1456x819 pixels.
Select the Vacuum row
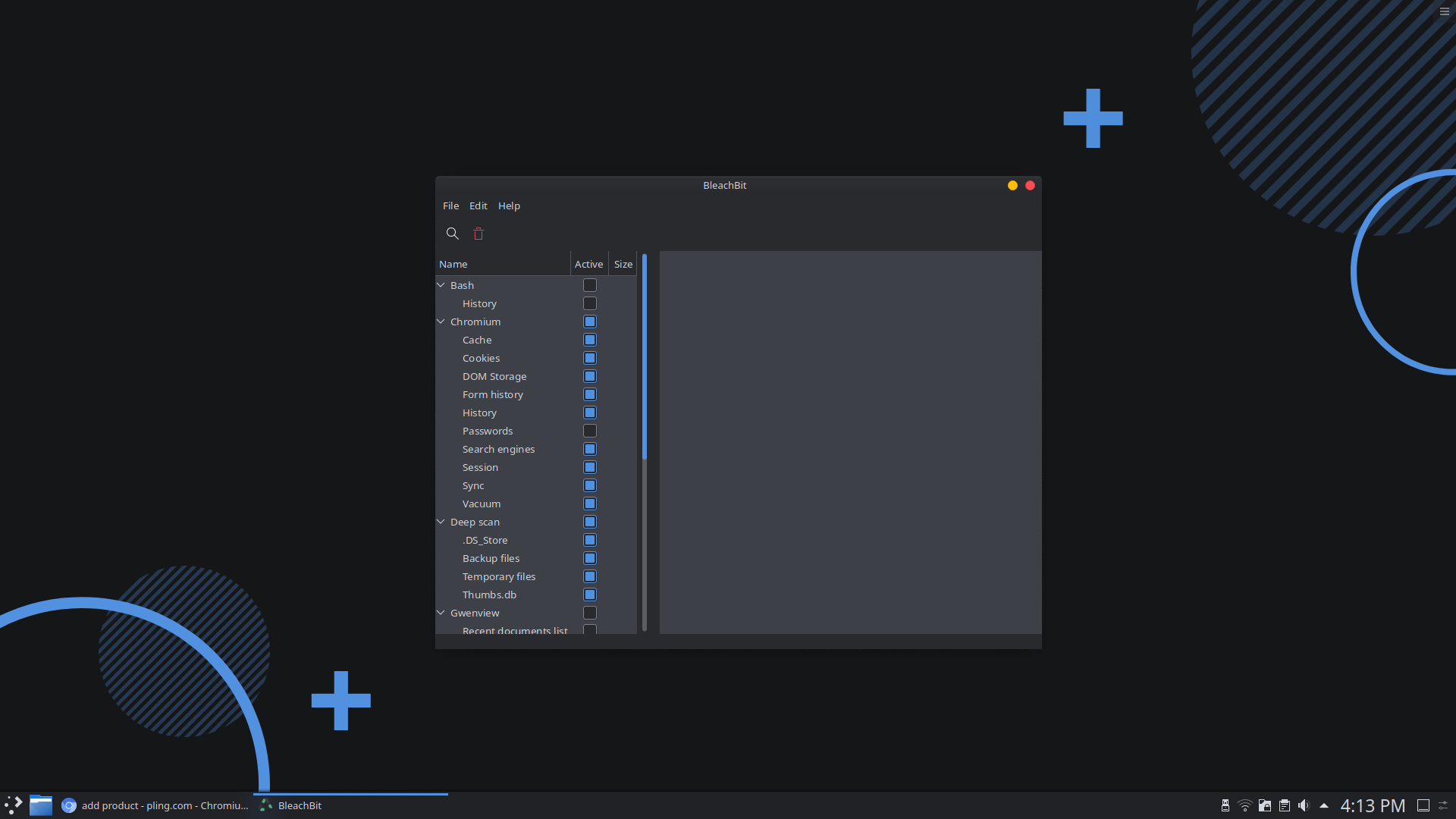(536, 504)
